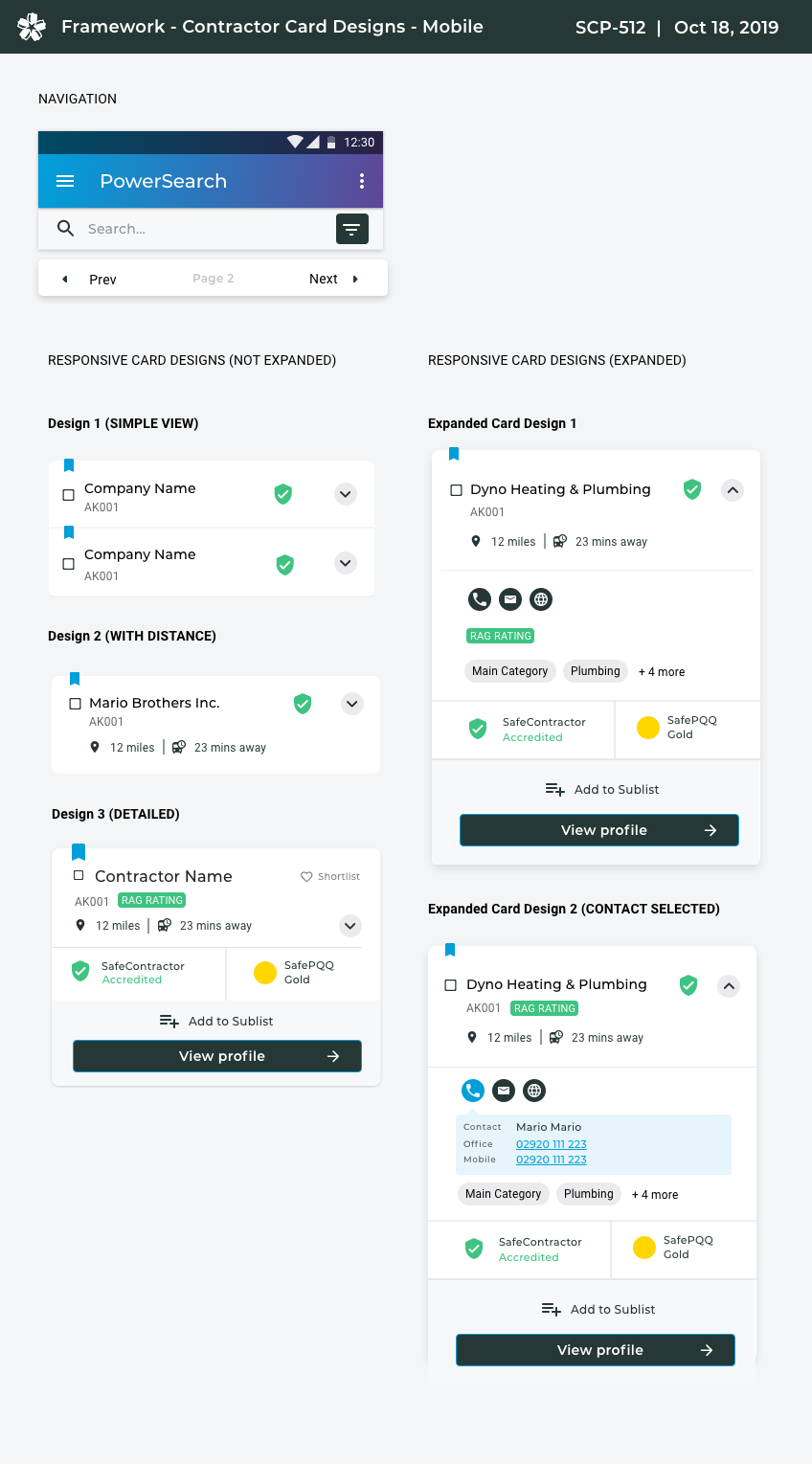This screenshot has height=1464, width=812.
Task: Collapse Expanded Card Design 1 using up chevron
Action: pyautogui.click(x=733, y=490)
